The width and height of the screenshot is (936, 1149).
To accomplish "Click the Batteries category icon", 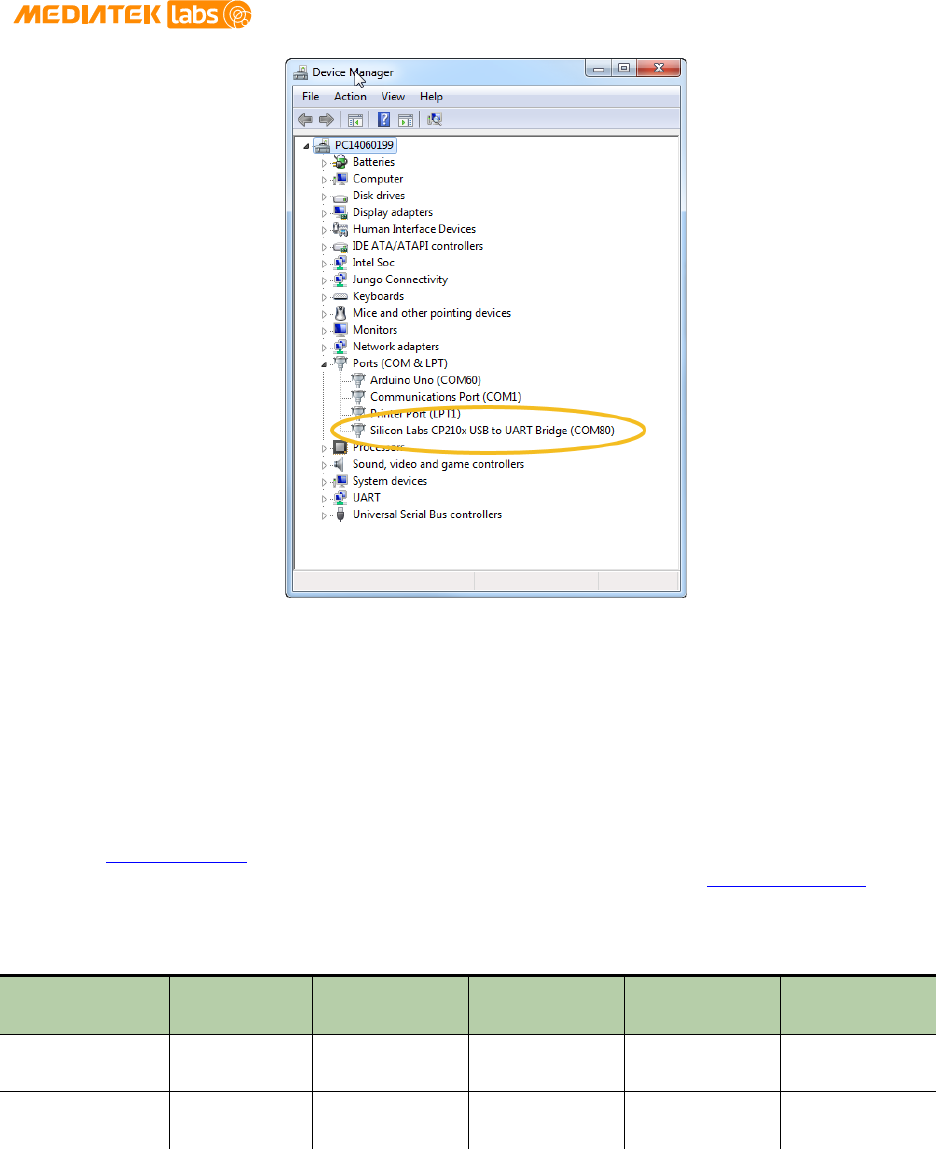I will tap(340, 162).
